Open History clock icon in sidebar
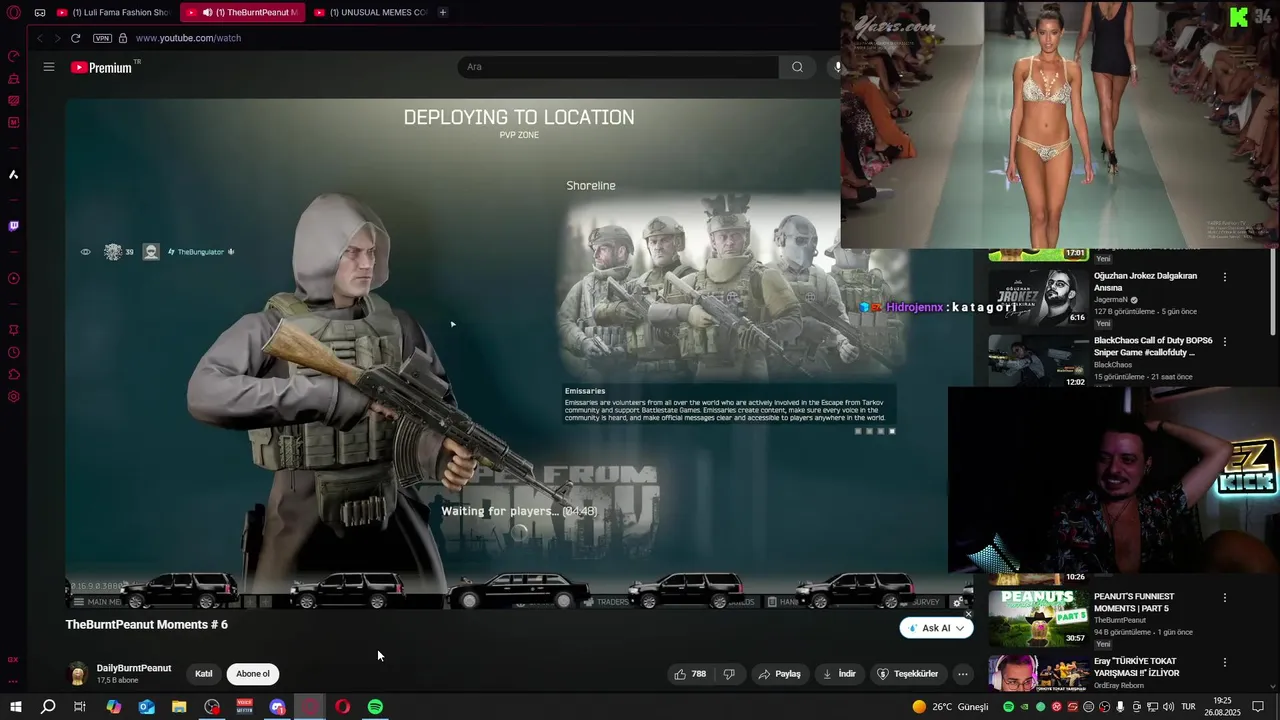This screenshot has height=720, width=1280. 14,352
